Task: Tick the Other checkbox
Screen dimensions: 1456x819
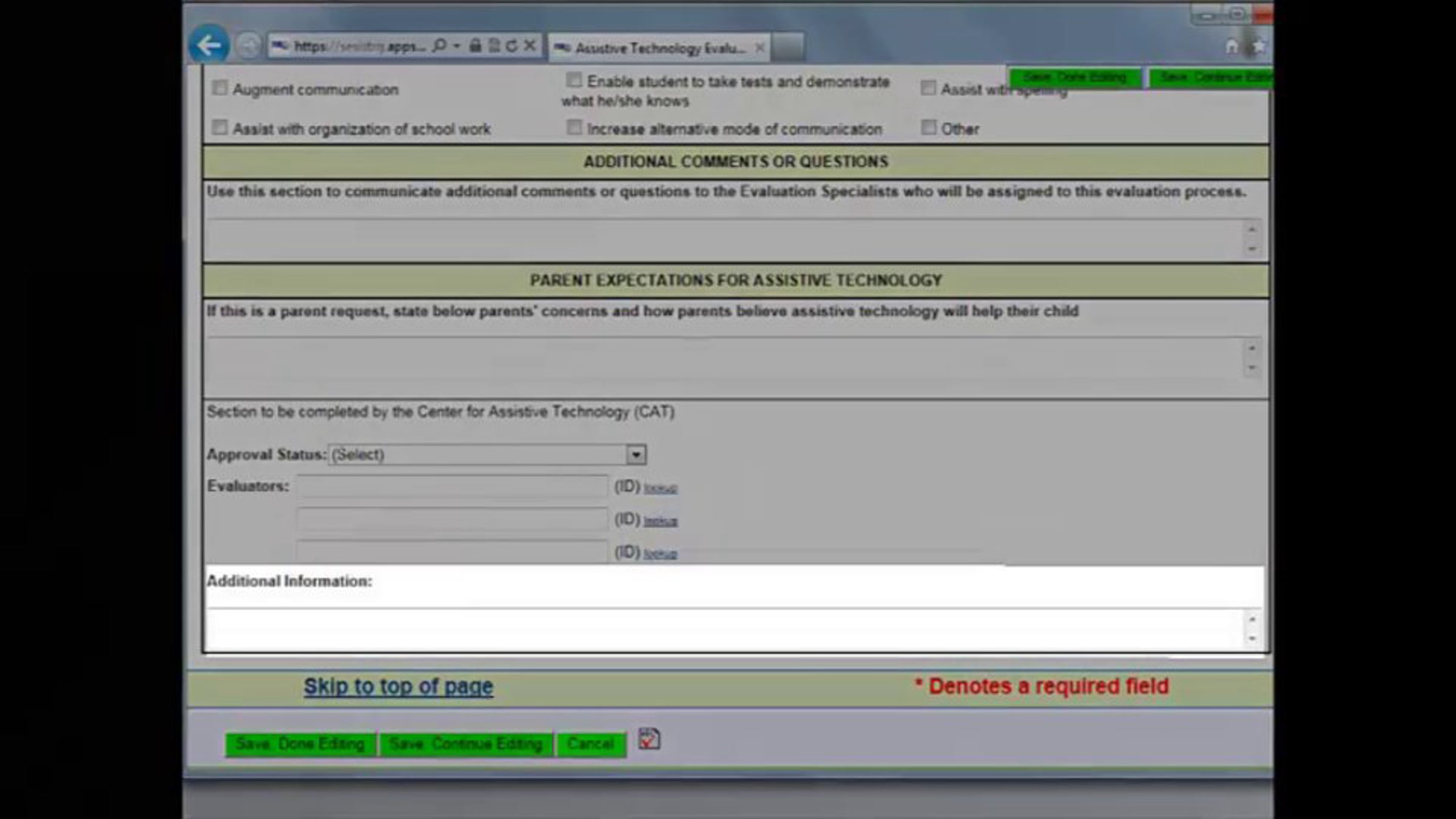Action: pos(928,127)
